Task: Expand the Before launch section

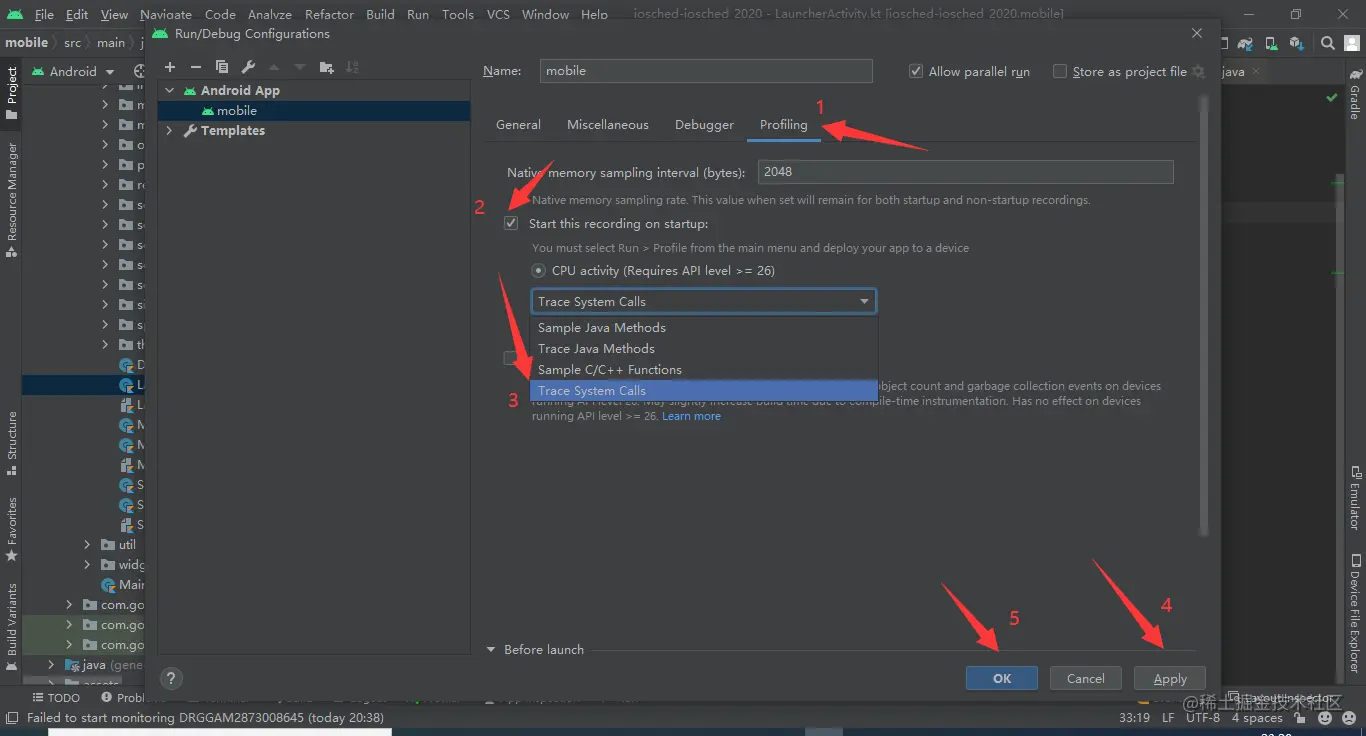Action: [491, 649]
